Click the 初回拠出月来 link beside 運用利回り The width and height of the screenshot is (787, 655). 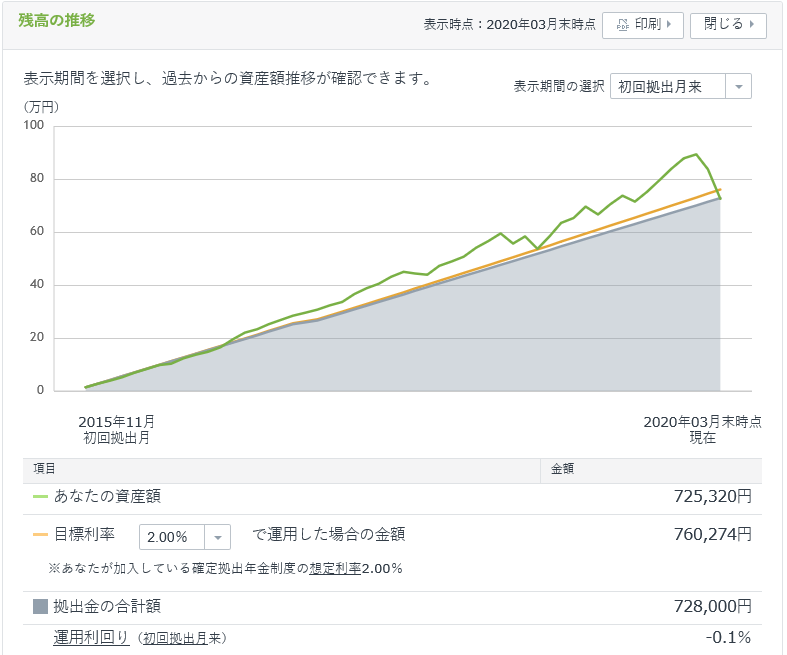coord(181,638)
